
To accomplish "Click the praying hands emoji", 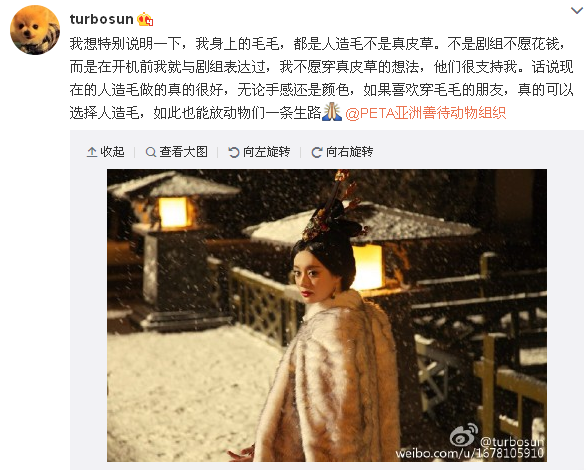I will pyautogui.click(x=332, y=112).
